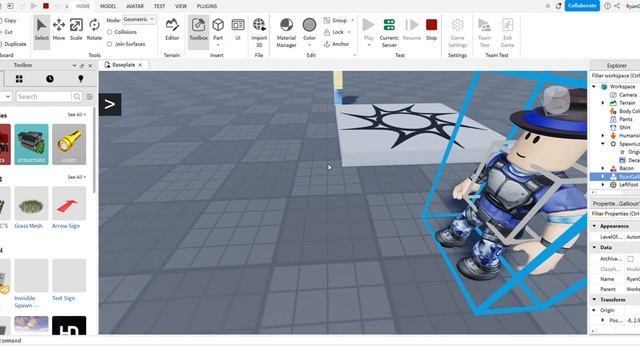The image size is (640, 360).
Task: Select the Light category thumbnail
Action: click(x=69, y=144)
